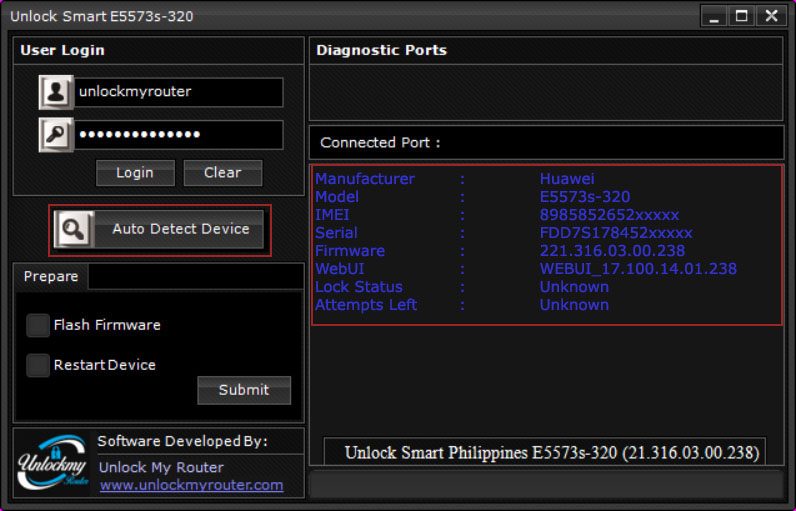Click the Serial label

(336, 233)
